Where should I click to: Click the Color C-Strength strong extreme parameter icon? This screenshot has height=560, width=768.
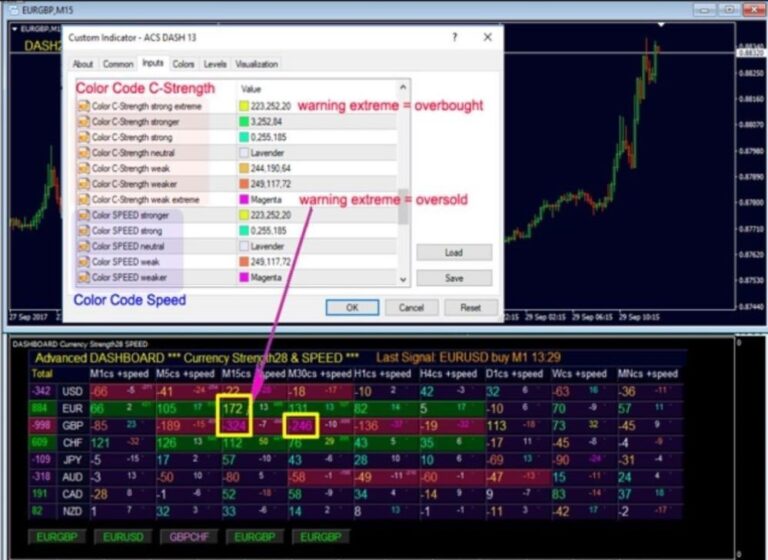pos(84,106)
